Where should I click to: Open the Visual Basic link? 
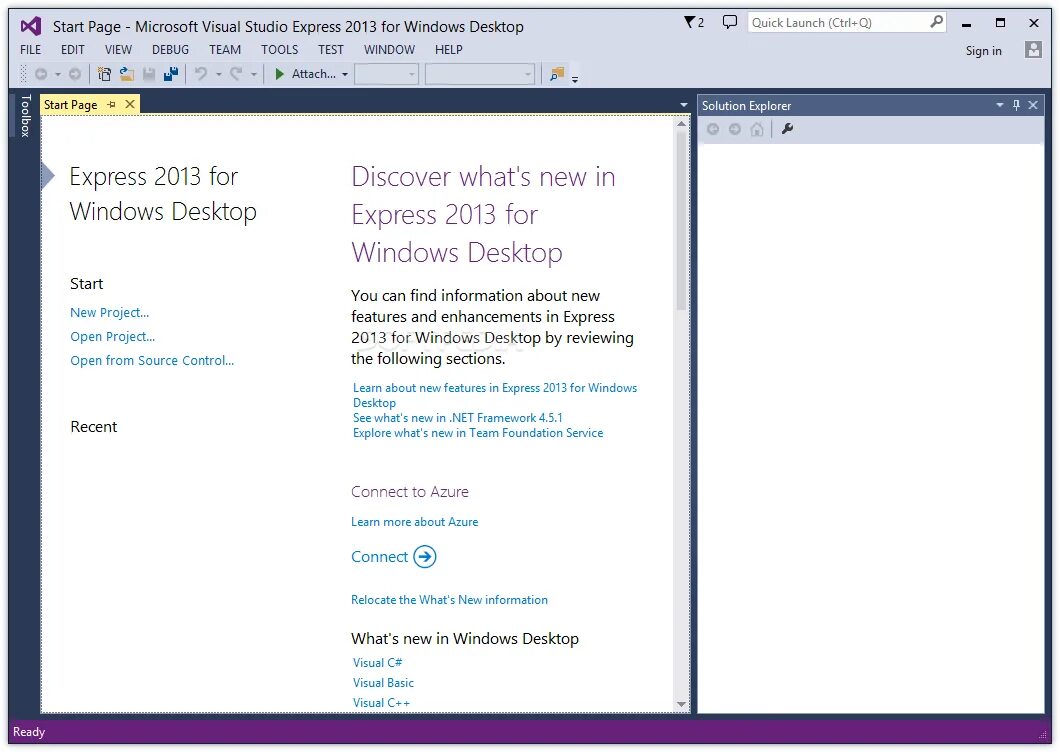383,682
